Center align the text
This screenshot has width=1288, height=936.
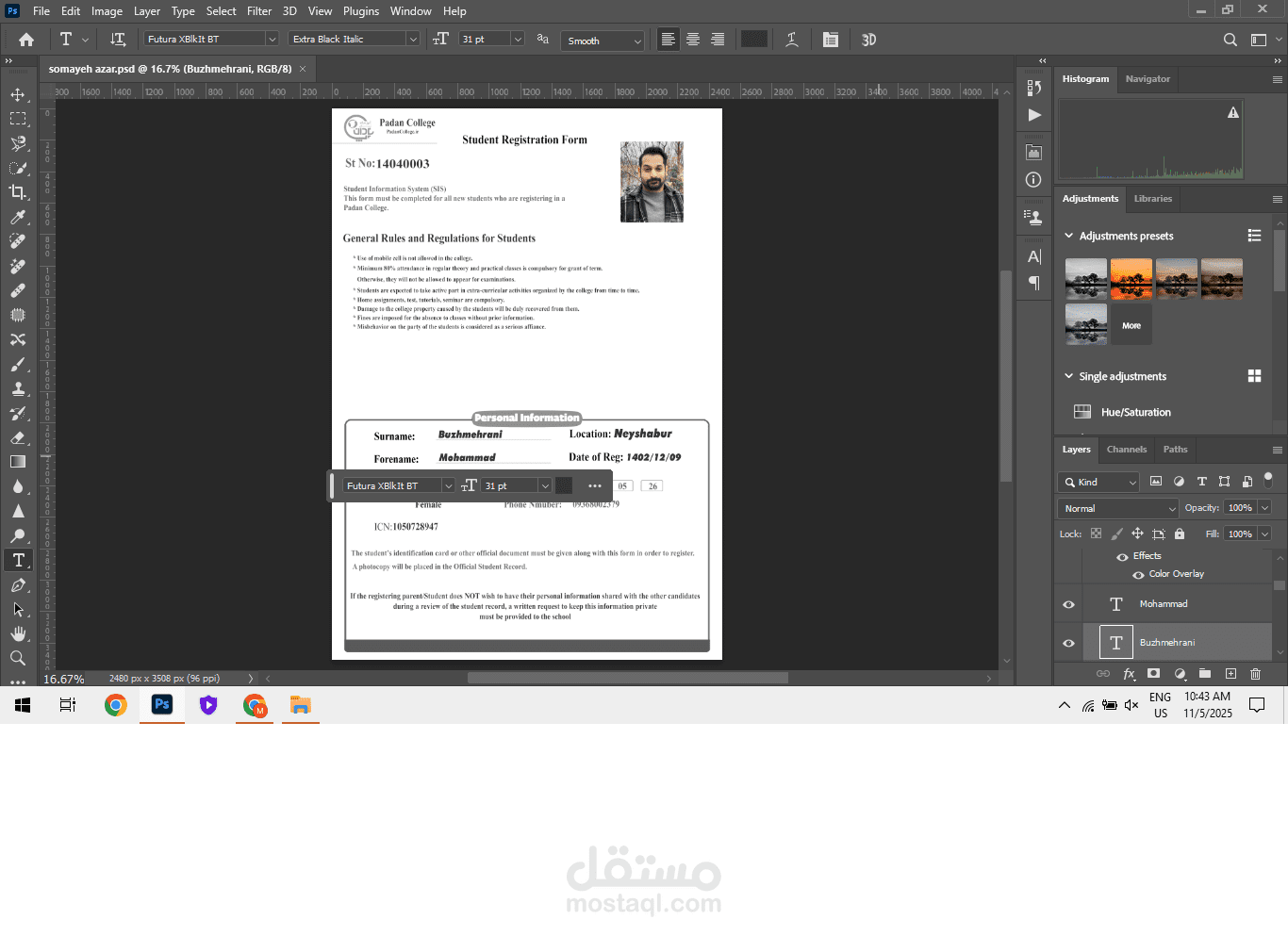pyautogui.click(x=693, y=40)
